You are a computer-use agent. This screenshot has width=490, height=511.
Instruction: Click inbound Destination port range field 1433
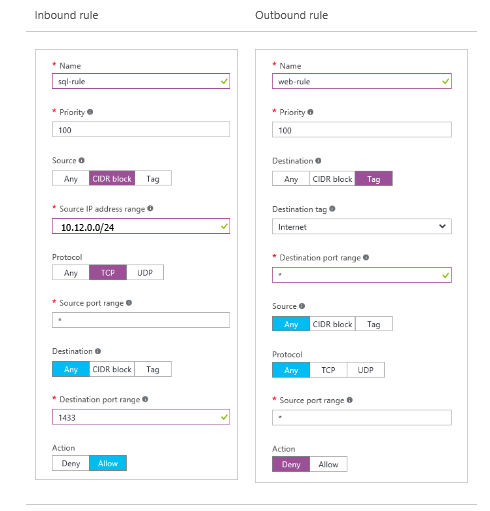tap(141, 417)
